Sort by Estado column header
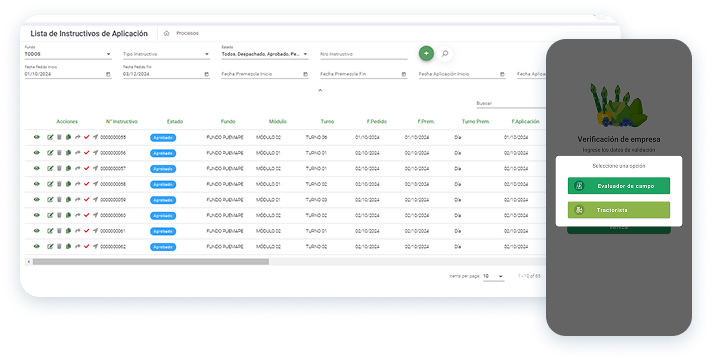The width and height of the screenshot is (712, 361). pyautogui.click(x=175, y=122)
